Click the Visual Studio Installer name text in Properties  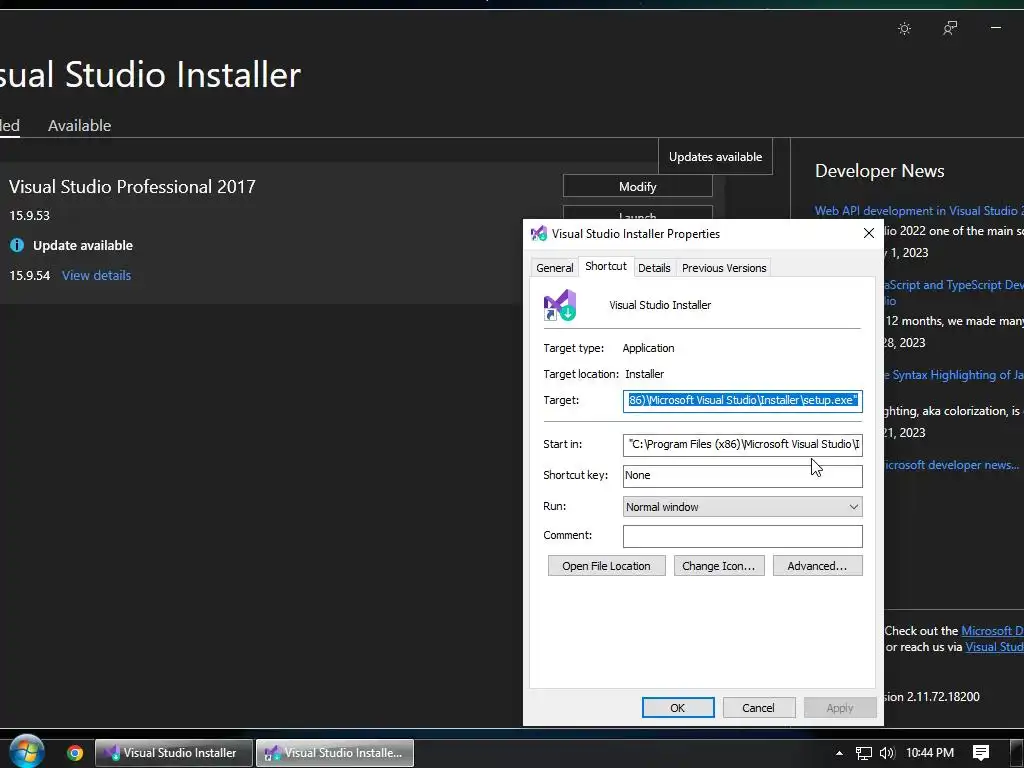pyautogui.click(x=660, y=305)
